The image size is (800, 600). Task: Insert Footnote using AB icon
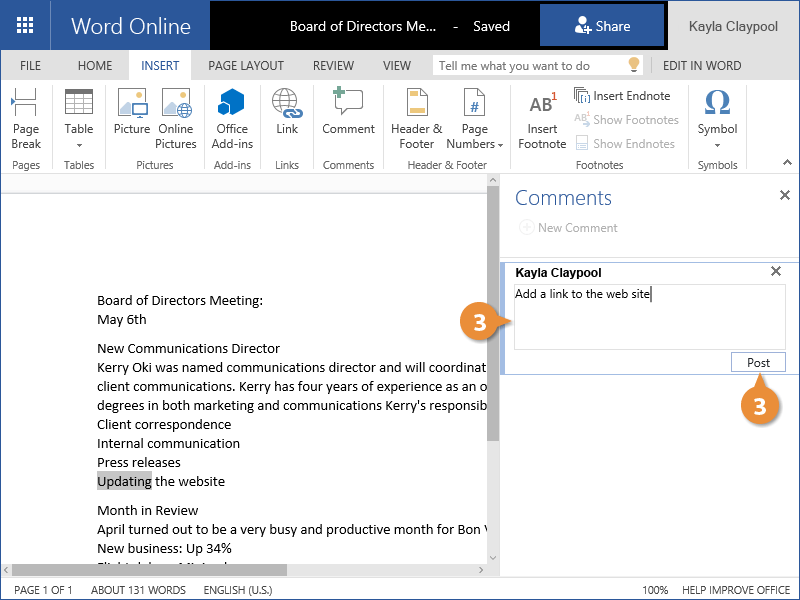click(x=542, y=118)
